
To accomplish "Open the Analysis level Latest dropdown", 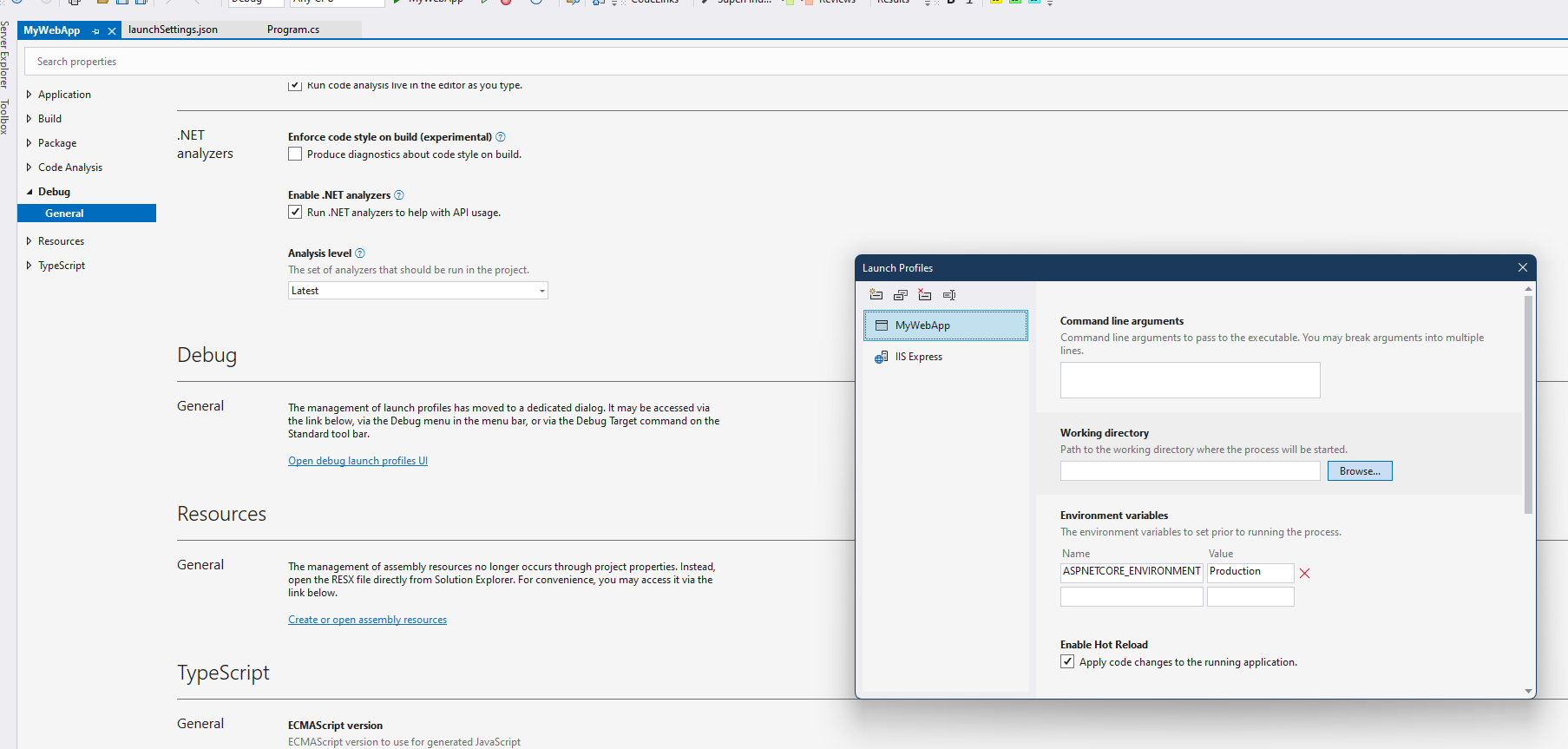I will [x=418, y=291].
